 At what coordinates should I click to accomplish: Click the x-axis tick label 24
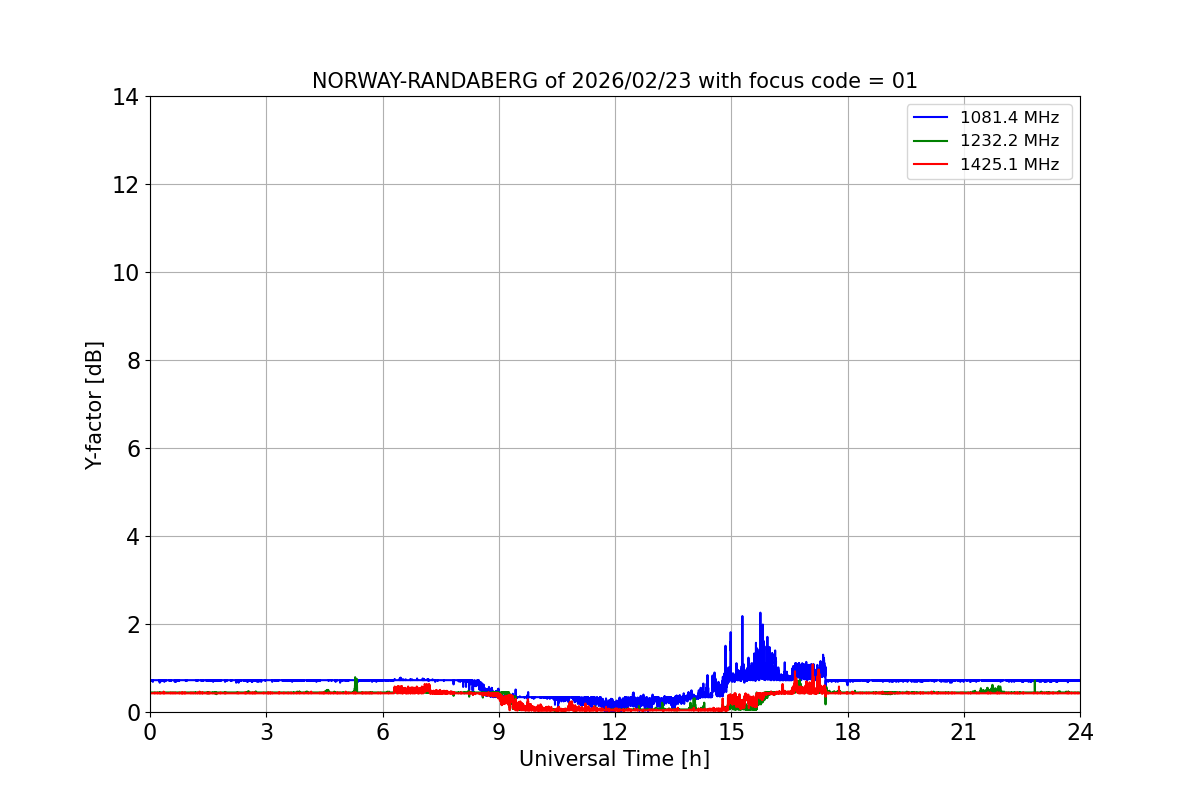pyautogui.click(x=1080, y=732)
